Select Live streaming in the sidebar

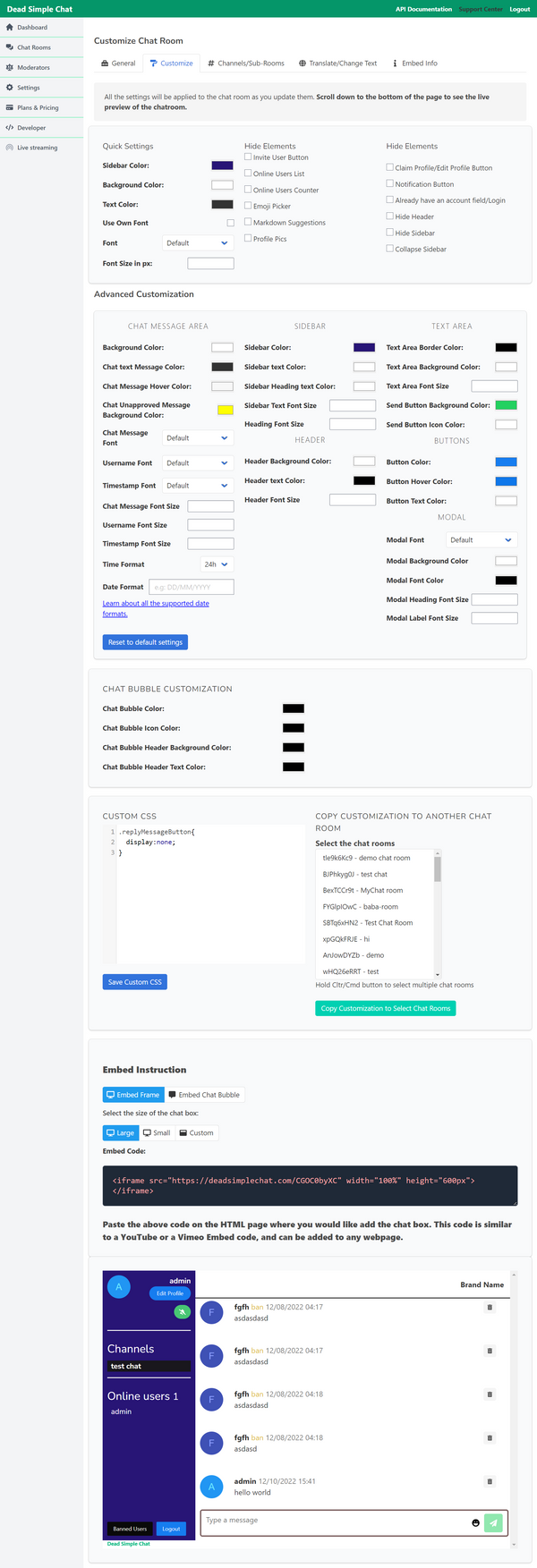[x=39, y=147]
